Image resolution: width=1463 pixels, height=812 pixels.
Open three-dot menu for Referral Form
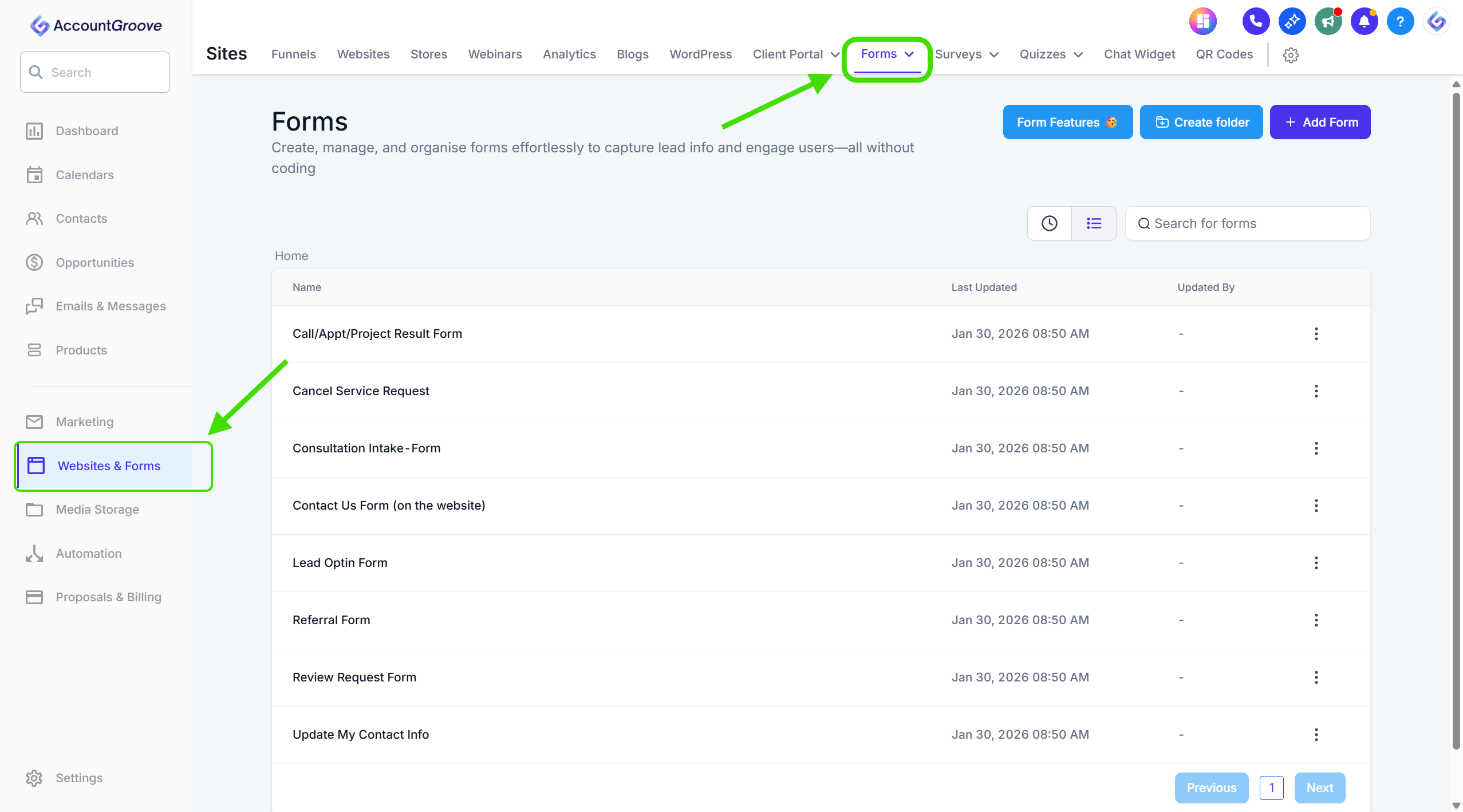[x=1316, y=620]
